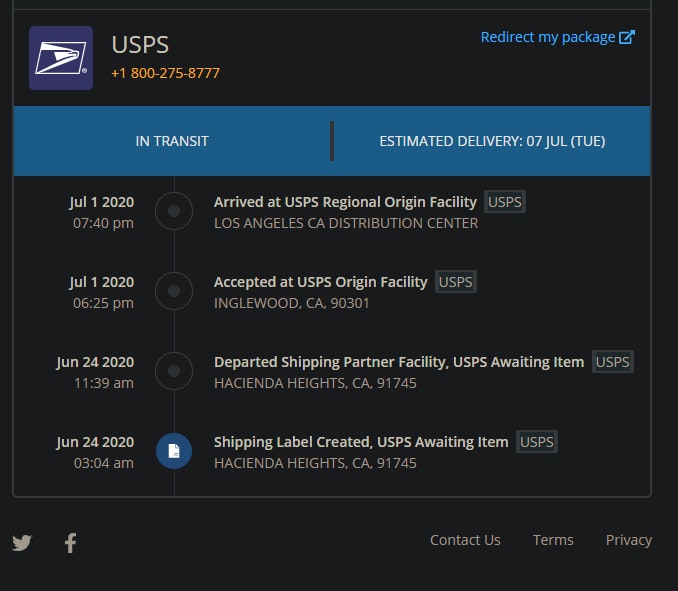Click the IN TRANSIT status section

click(172, 141)
